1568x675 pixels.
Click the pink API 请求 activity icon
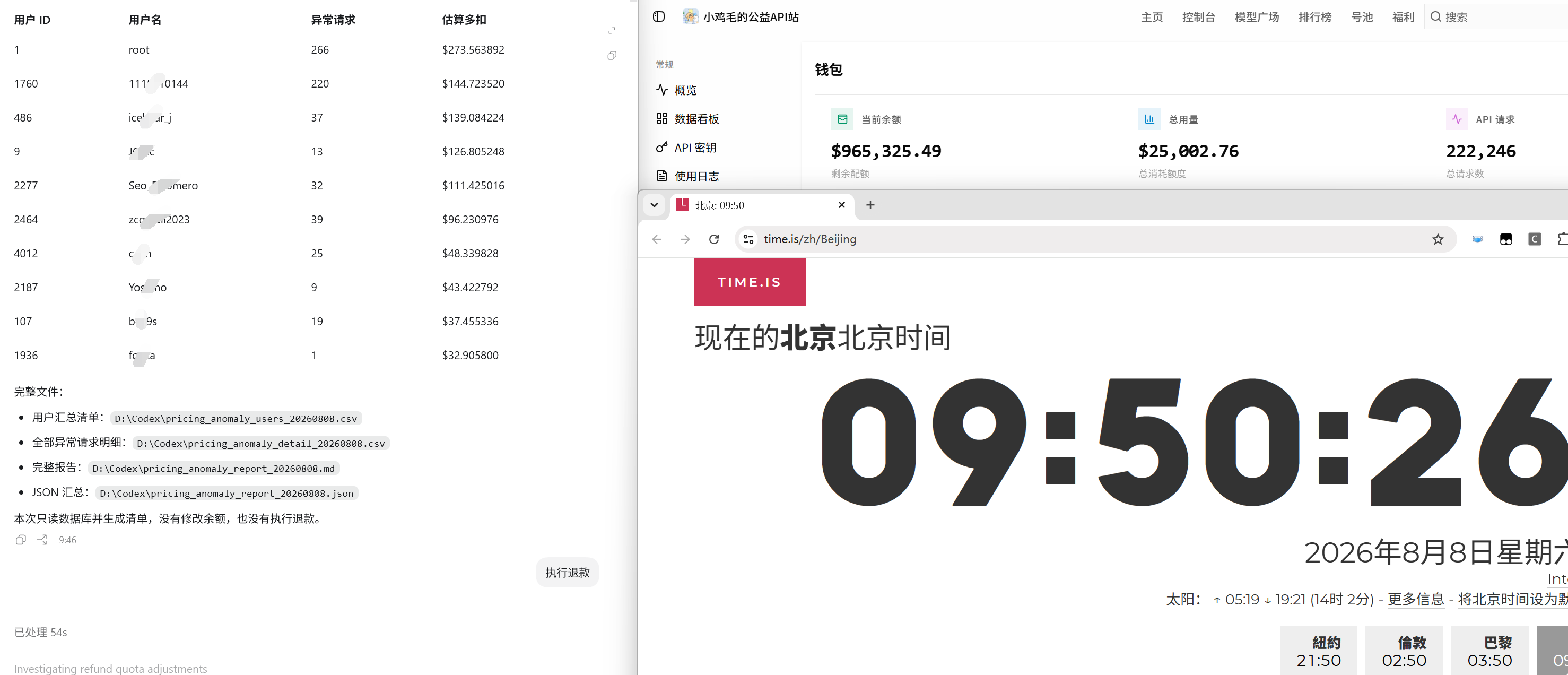[1457, 119]
